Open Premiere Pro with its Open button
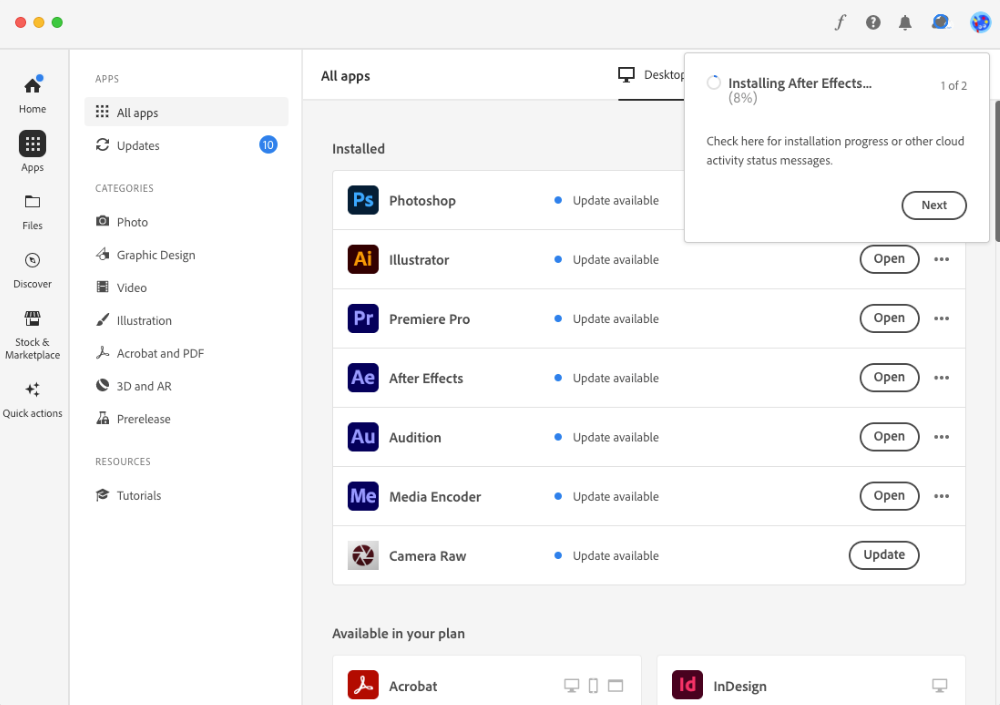1000x705 pixels. tap(889, 318)
